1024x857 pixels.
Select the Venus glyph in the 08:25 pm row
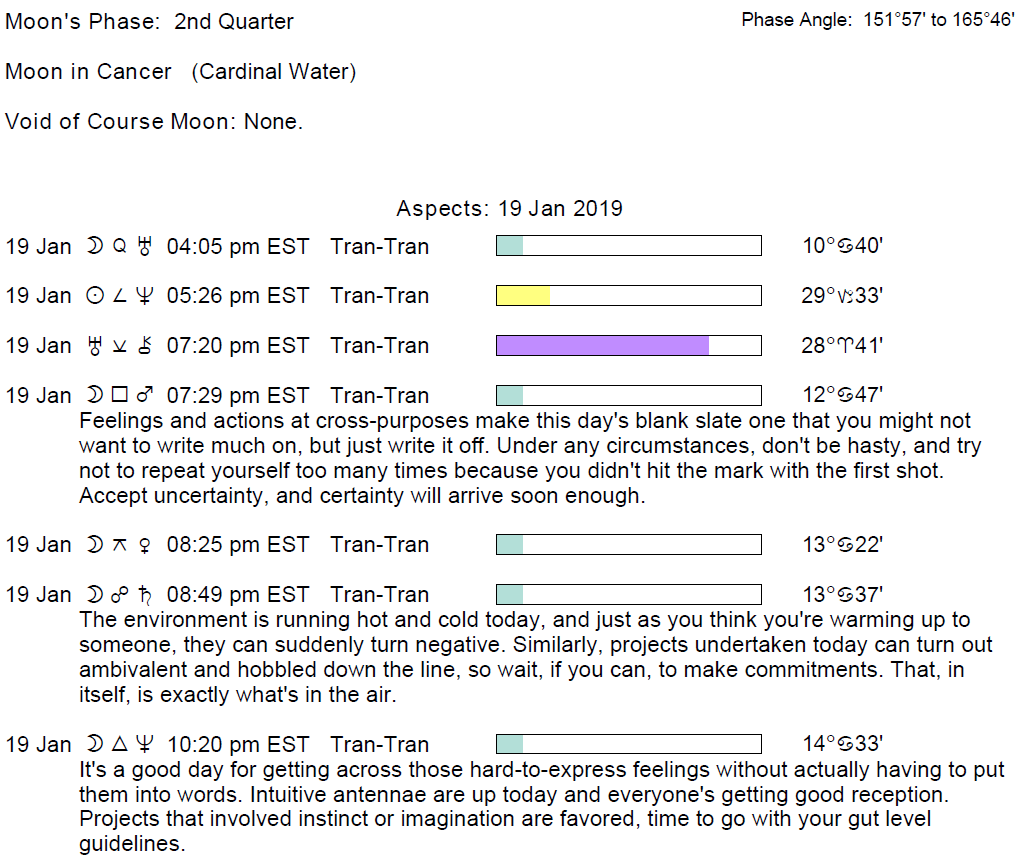[147, 545]
